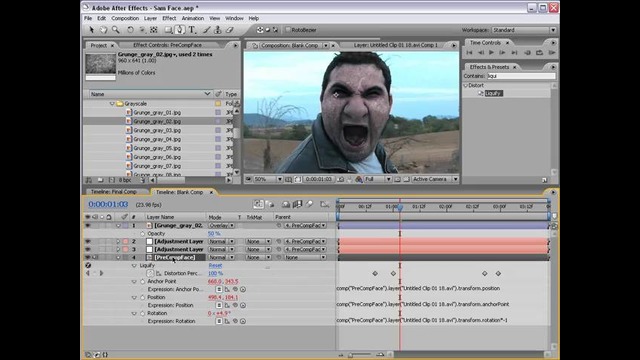Open the Workspace Standard dropdown
The image size is (640, 360).
tap(524, 30)
